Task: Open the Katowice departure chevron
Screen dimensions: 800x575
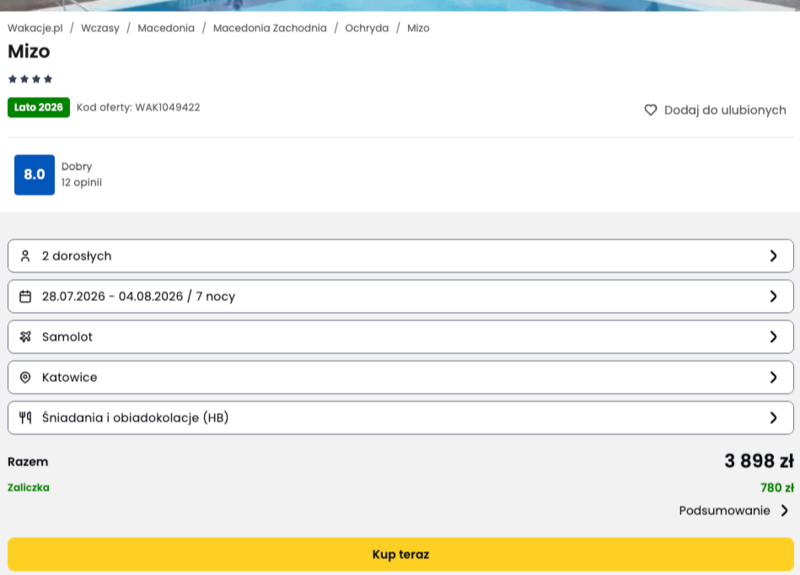Action: 773,377
